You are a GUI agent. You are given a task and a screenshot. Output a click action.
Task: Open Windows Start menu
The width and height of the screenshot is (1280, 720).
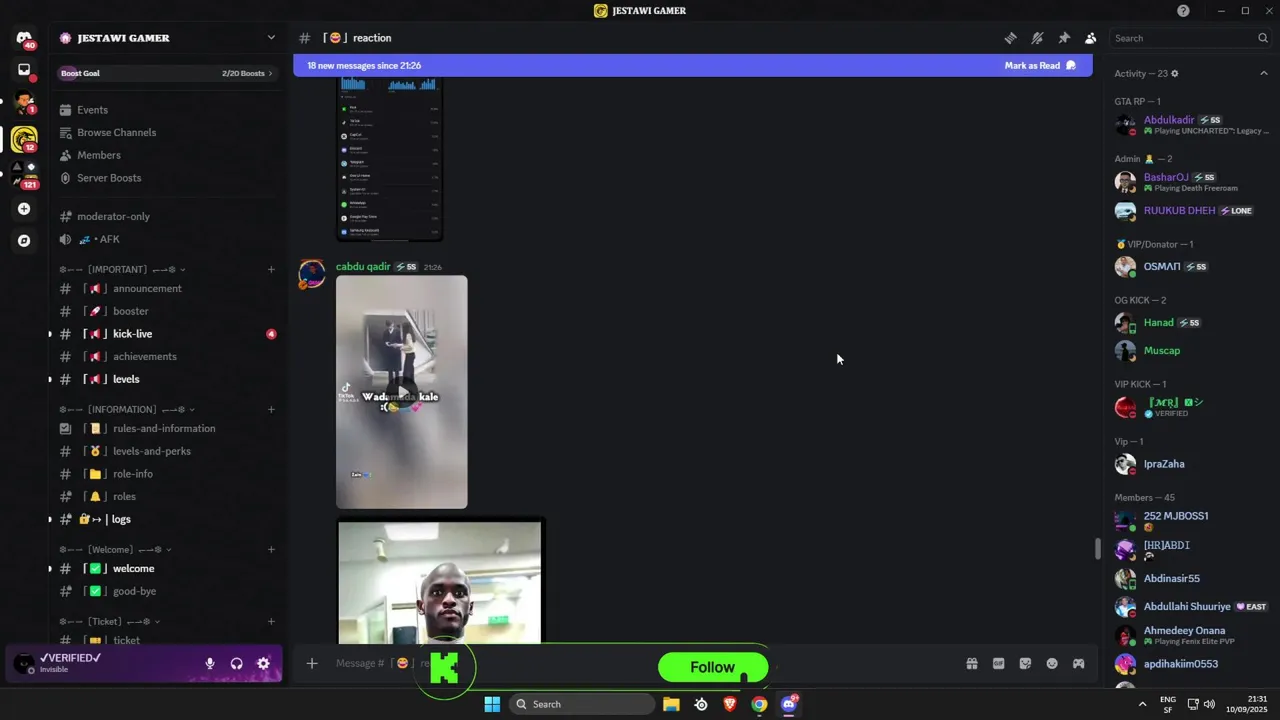pos(492,704)
